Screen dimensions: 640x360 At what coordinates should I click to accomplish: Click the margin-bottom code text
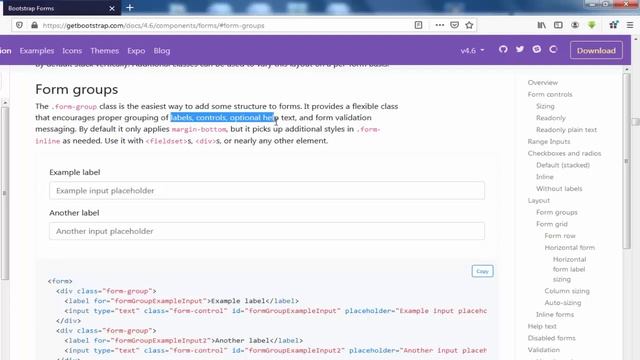[199, 129]
